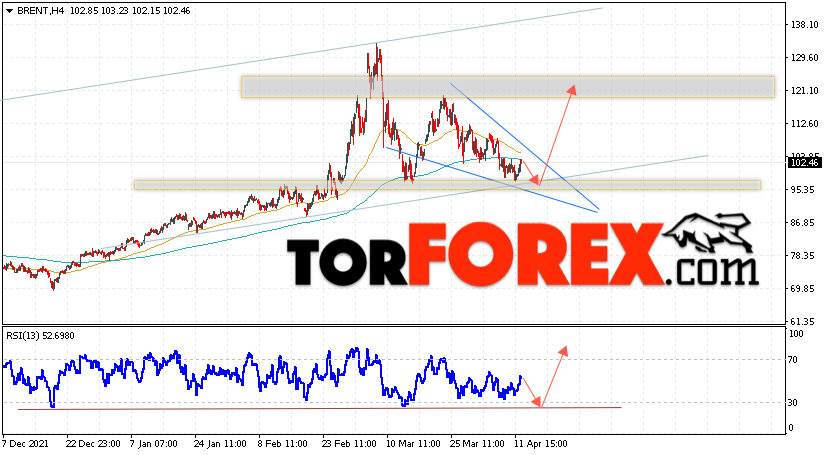Click the RSI scale value 100
This screenshot has height=455, width=826.
pos(796,334)
